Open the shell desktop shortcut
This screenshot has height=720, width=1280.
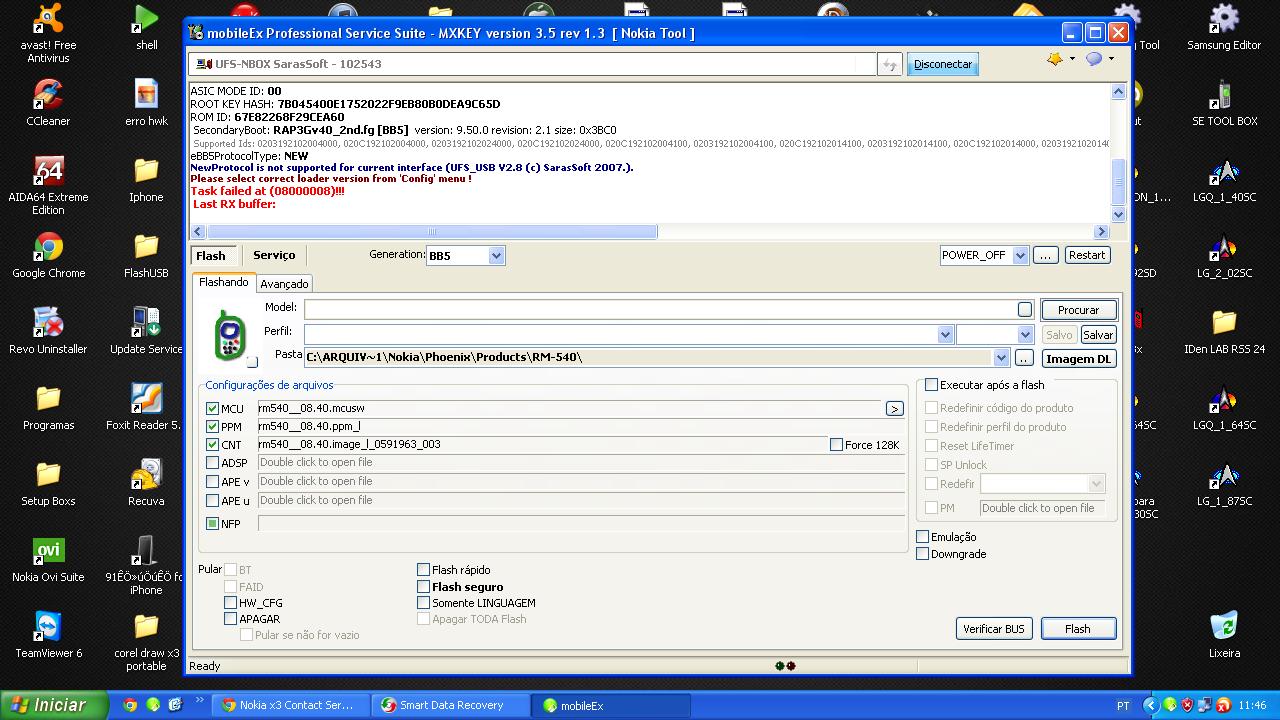click(x=147, y=27)
